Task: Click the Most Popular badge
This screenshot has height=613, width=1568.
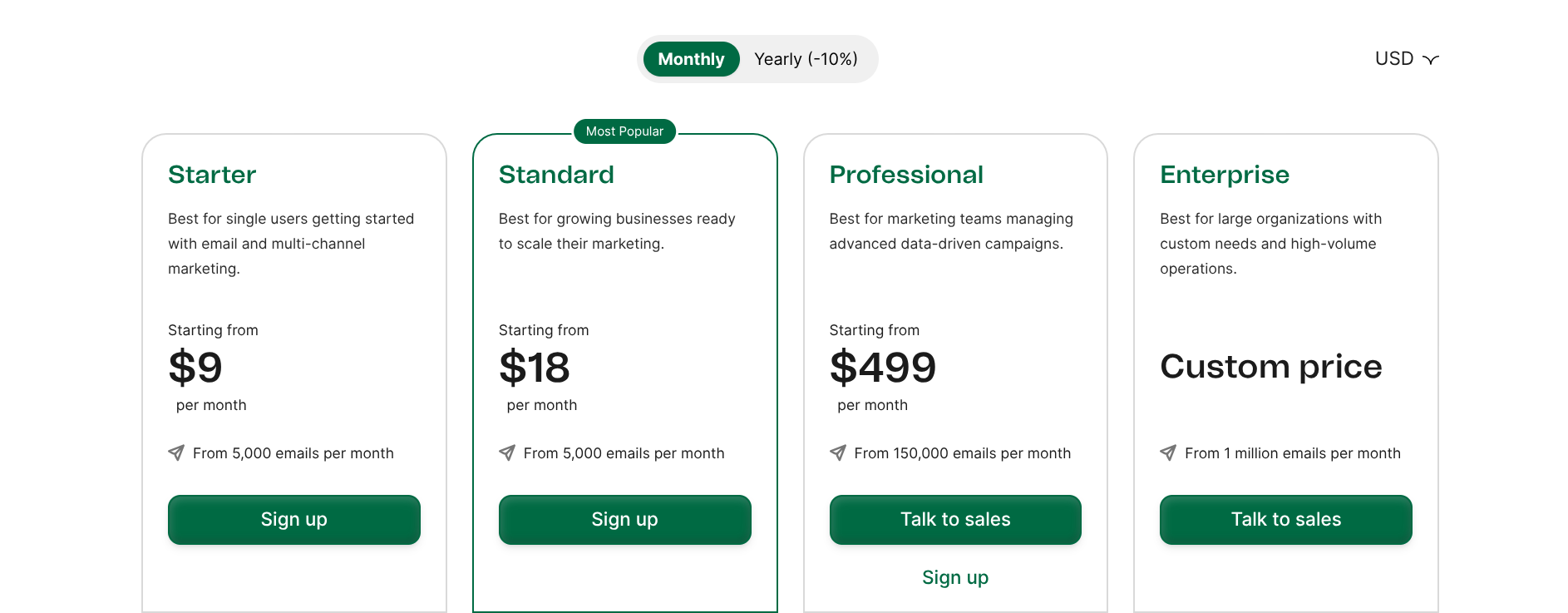Action: point(624,131)
